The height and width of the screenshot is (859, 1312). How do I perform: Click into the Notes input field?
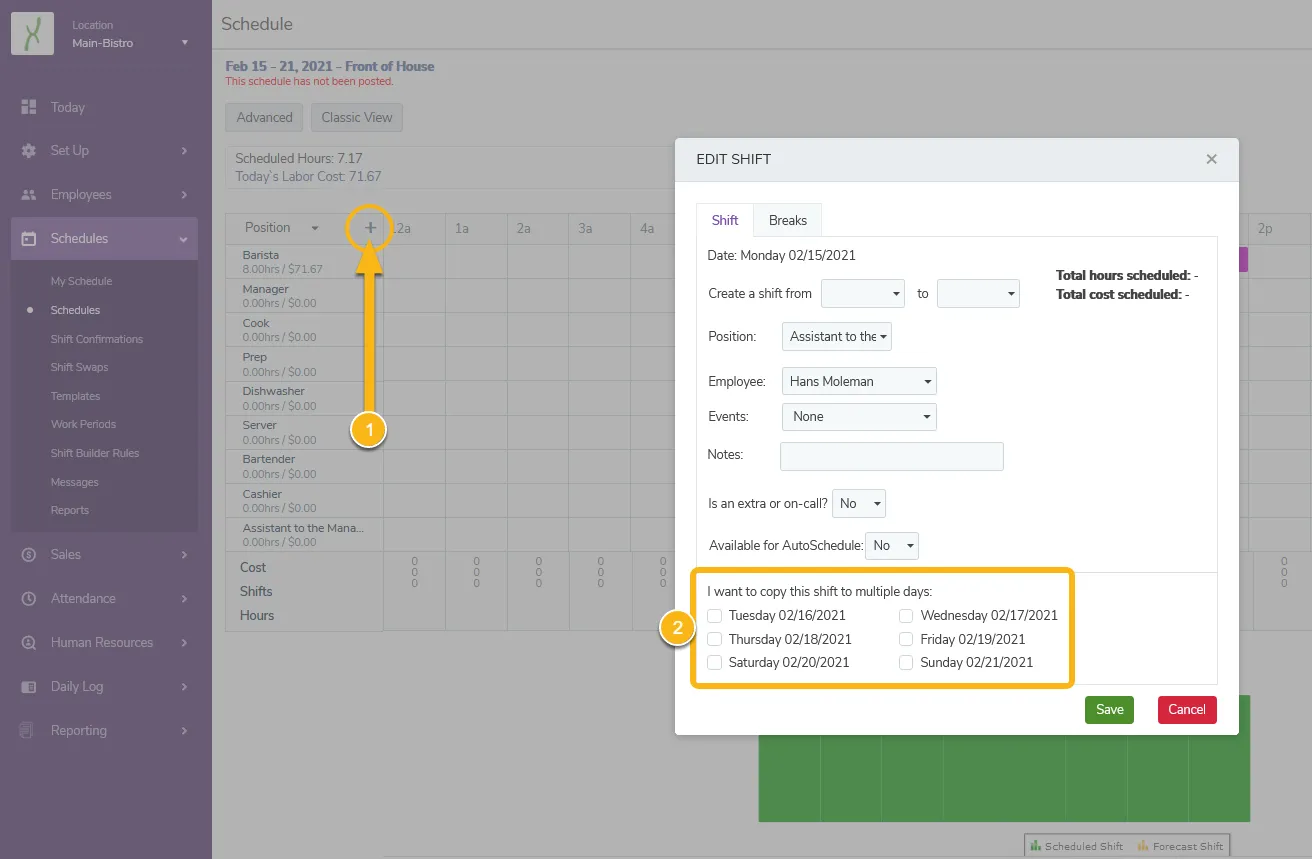pyautogui.click(x=892, y=456)
